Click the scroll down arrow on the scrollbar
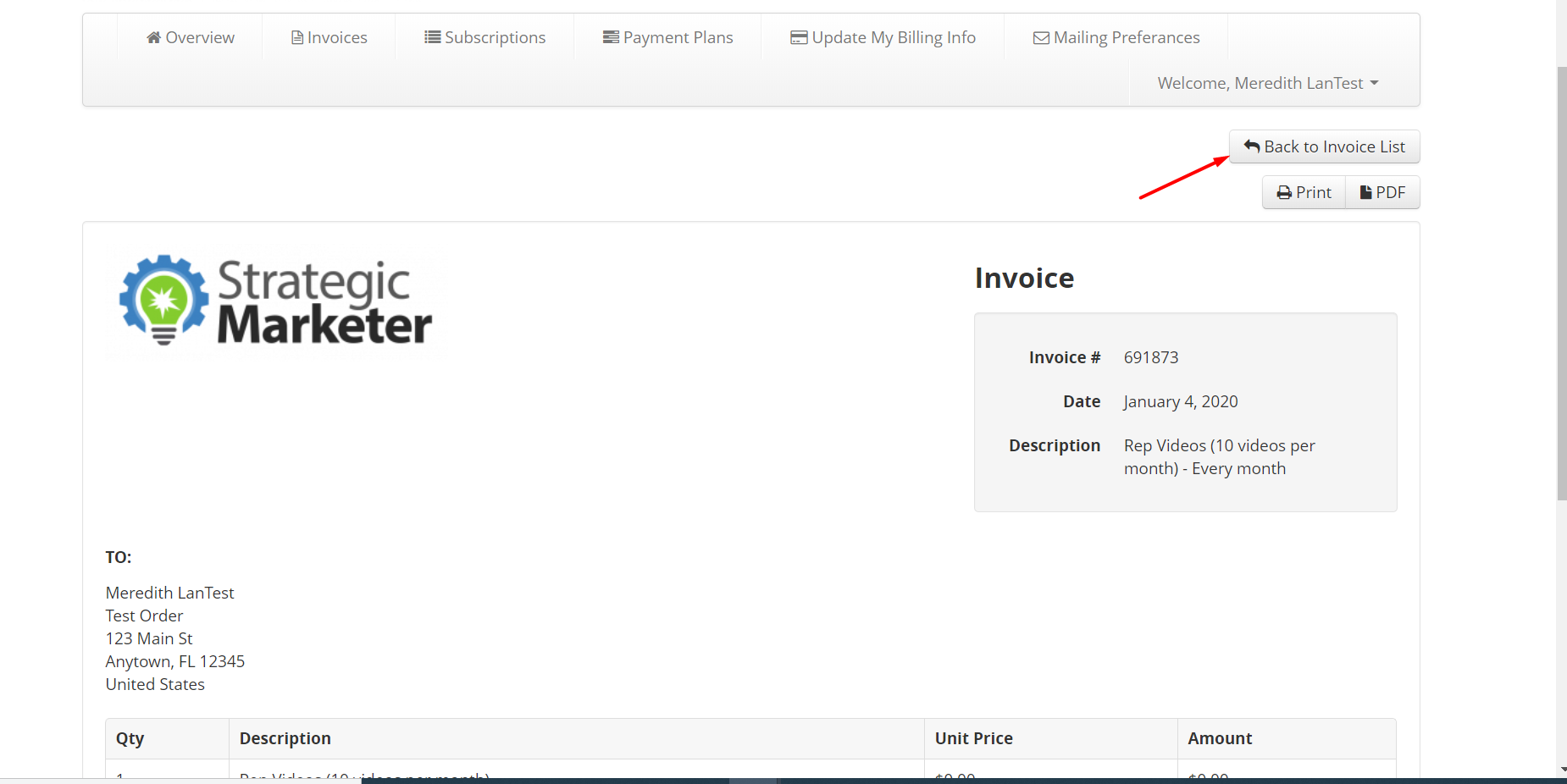1567x784 pixels. coord(1561,770)
